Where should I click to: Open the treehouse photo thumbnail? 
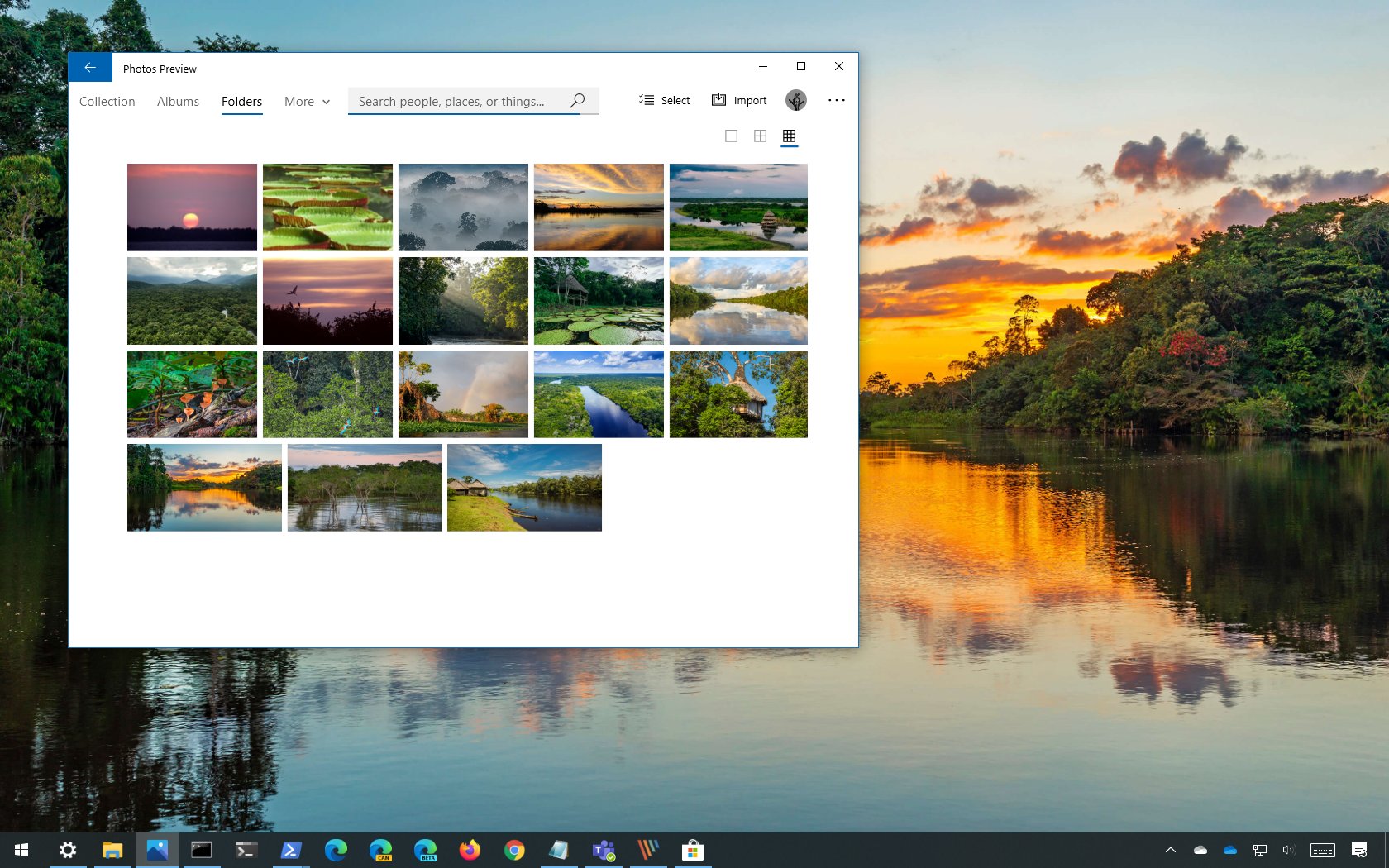pos(738,393)
